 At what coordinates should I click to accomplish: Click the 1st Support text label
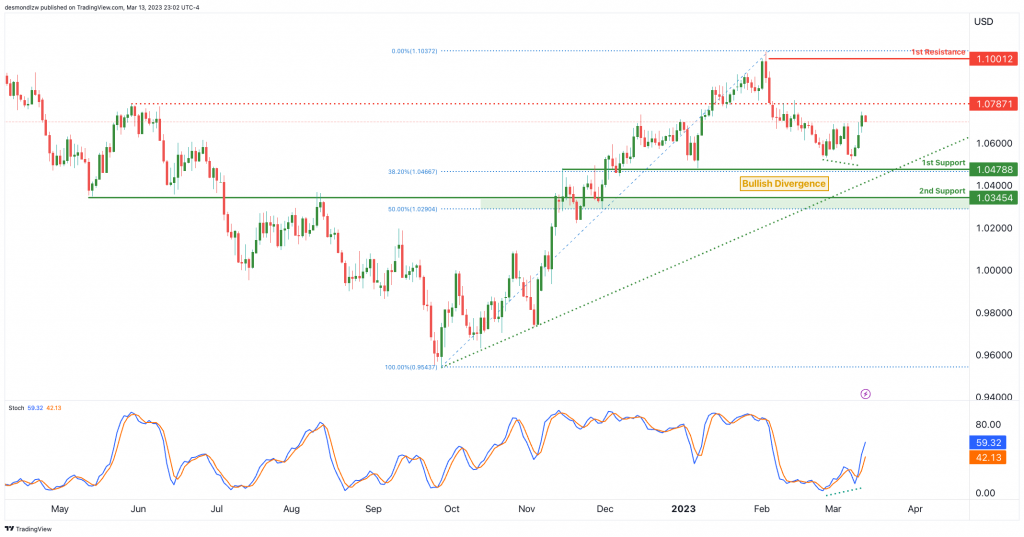pos(943,163)
